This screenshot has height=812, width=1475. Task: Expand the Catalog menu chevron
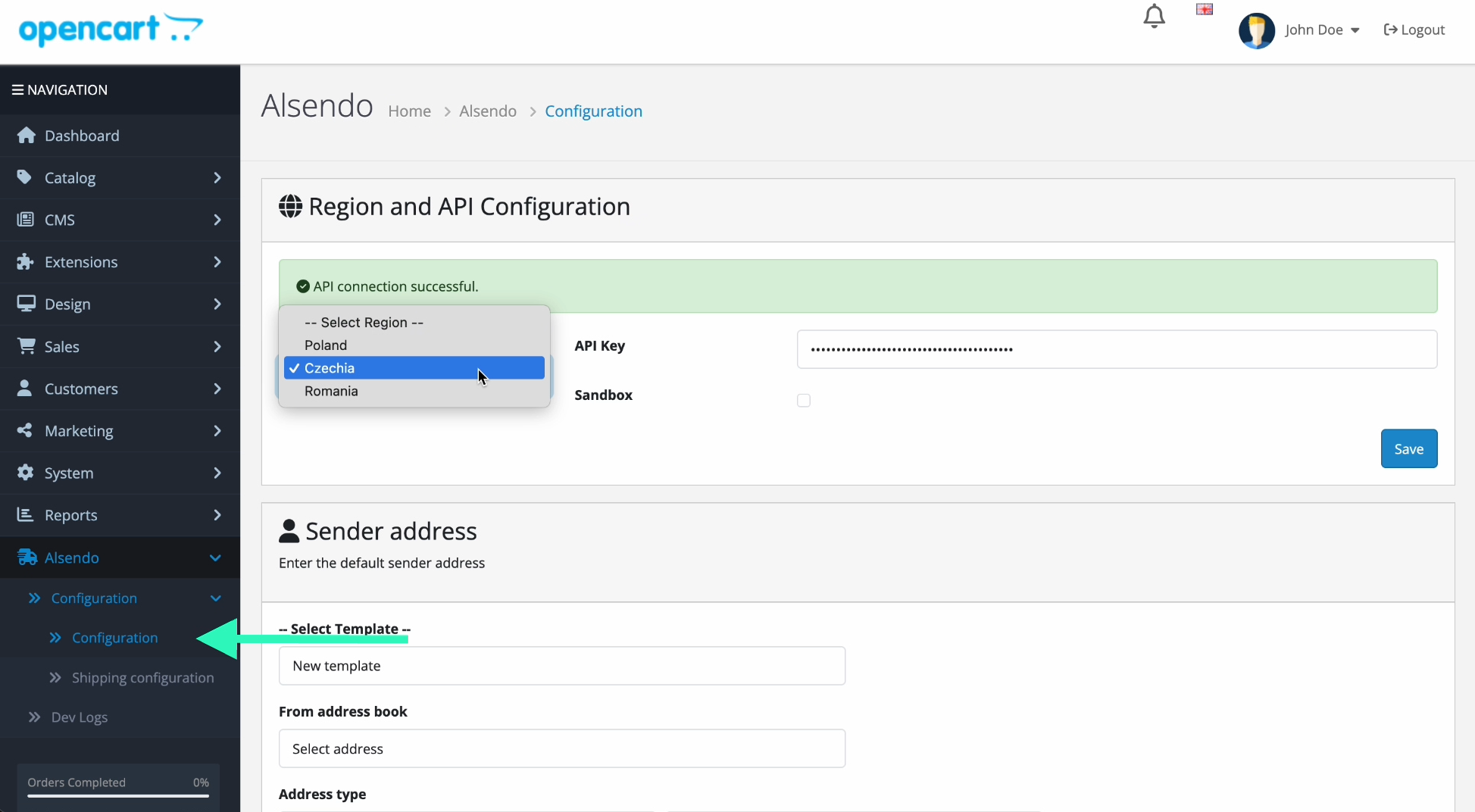point(217,177)
